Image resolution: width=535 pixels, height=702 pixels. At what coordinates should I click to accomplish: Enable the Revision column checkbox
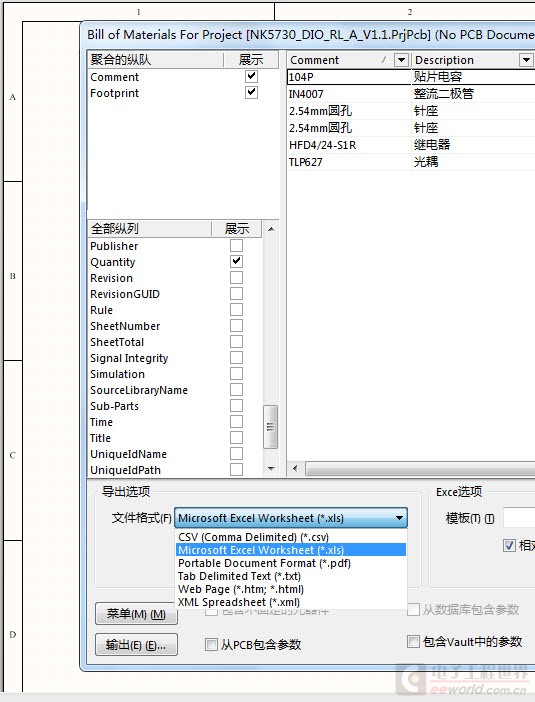tap(236, 278)
